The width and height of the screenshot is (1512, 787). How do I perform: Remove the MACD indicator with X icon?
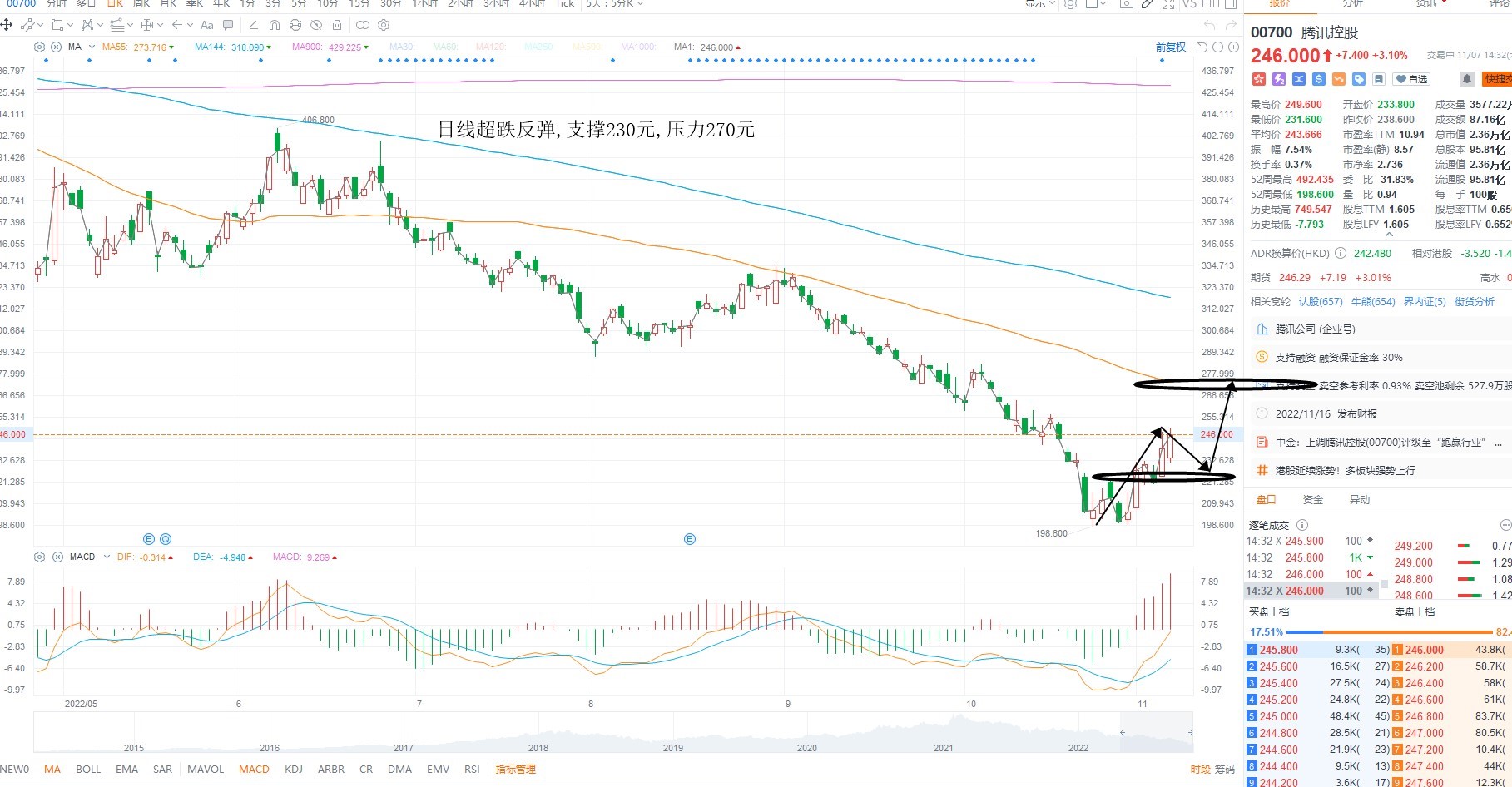57,557
